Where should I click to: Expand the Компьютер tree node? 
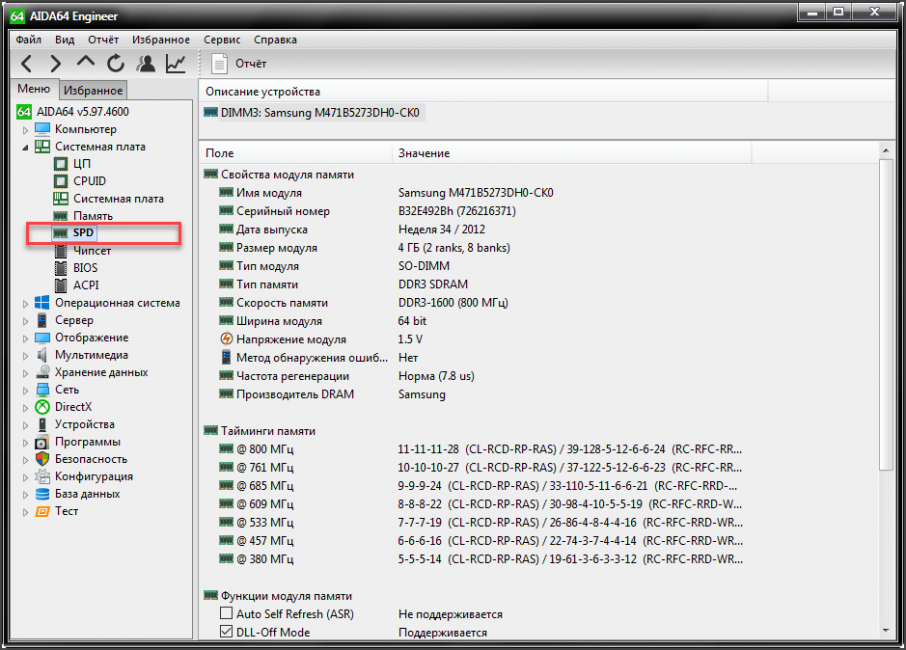click(27, 129)
